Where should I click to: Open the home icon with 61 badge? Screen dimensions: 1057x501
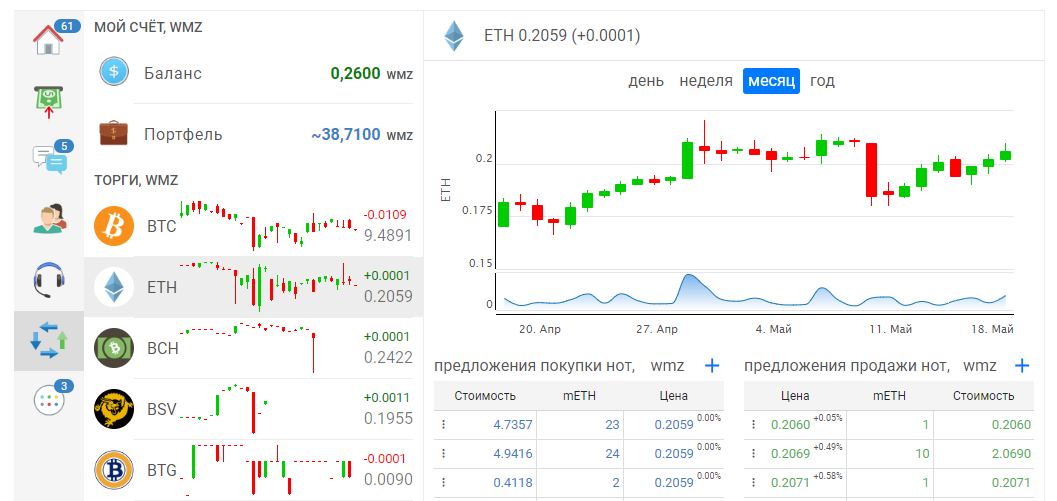49,40
